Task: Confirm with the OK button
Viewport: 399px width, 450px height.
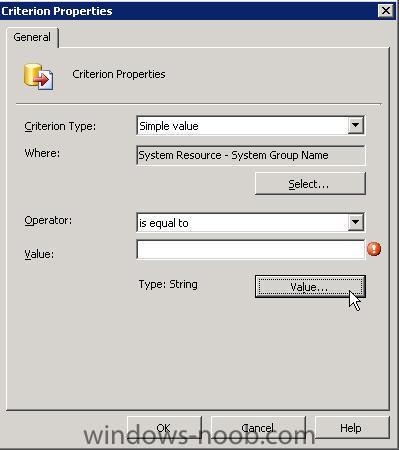Action: [164, 427]
